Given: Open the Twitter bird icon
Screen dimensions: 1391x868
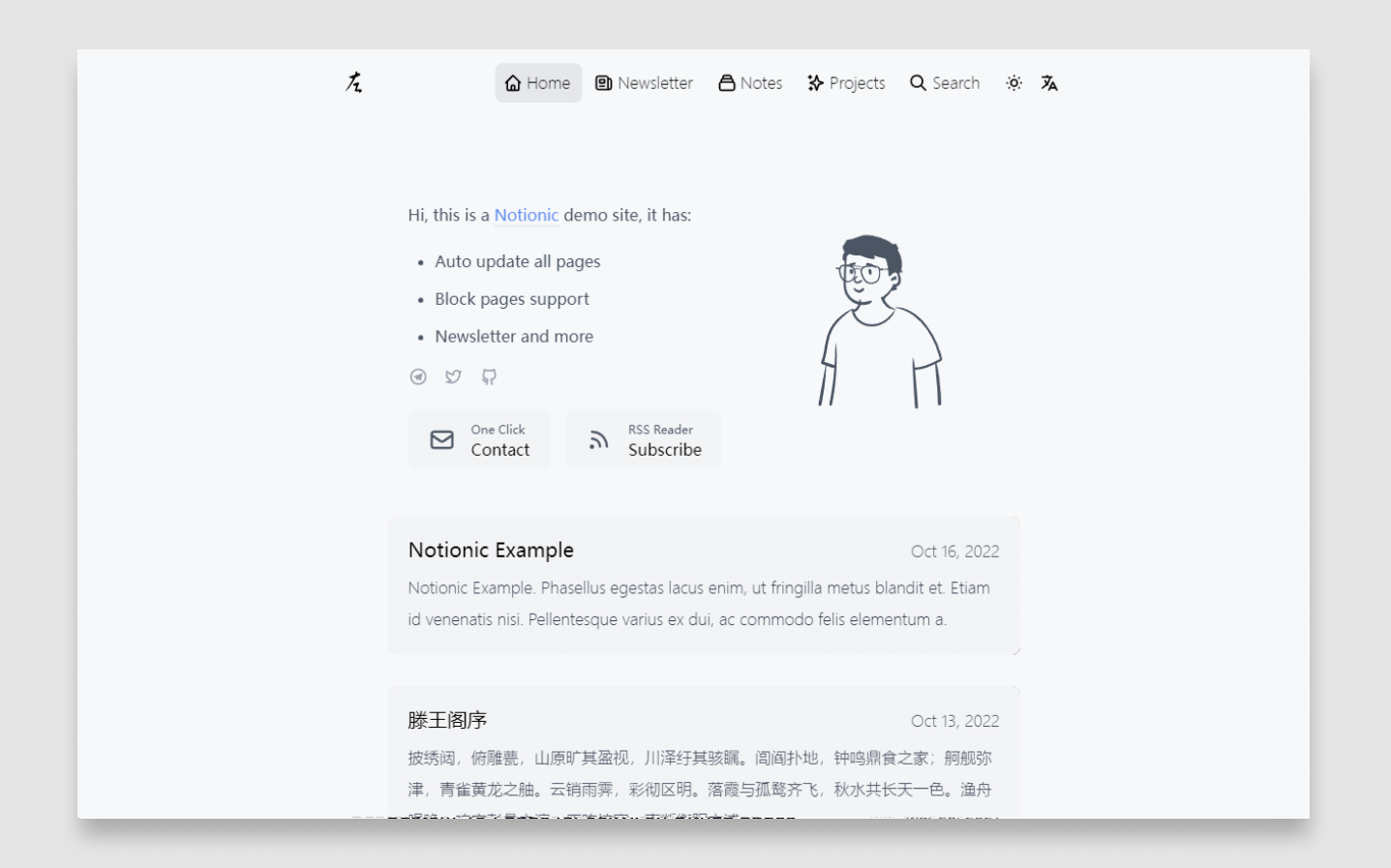Looking at the screenshot, I should [x=453, y=376].
